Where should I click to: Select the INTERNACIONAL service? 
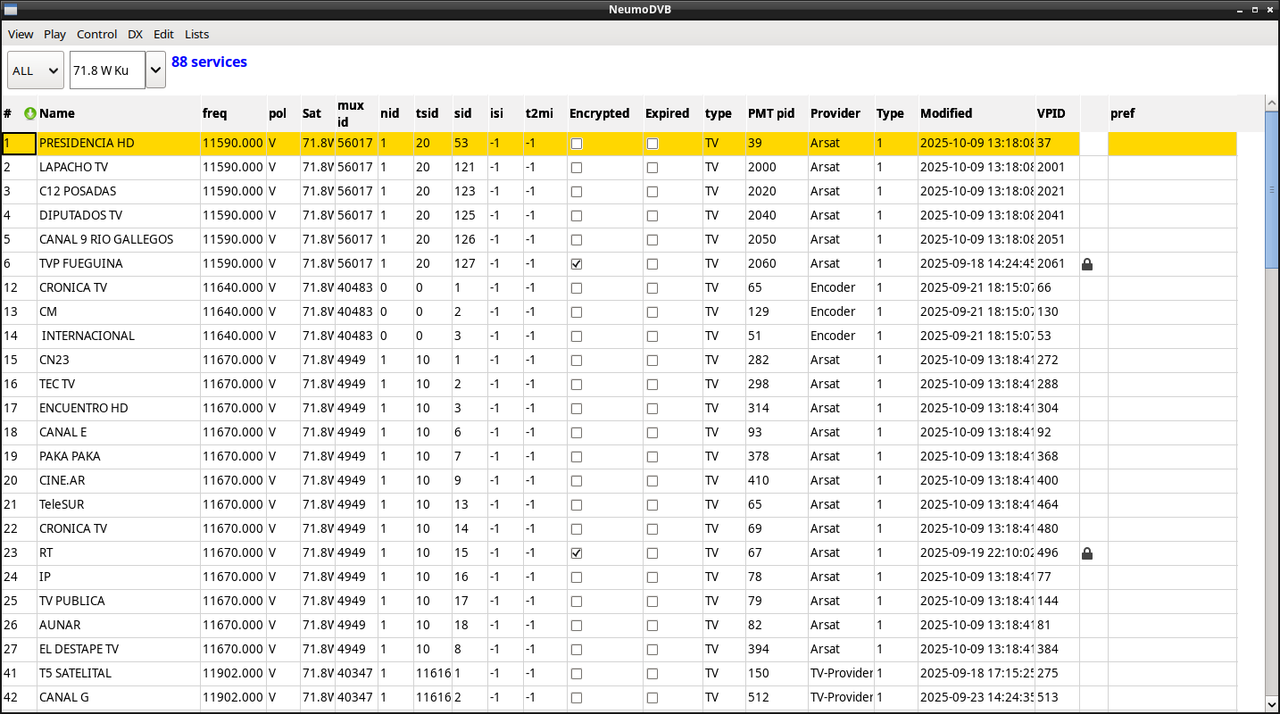(x=88, y=336)
